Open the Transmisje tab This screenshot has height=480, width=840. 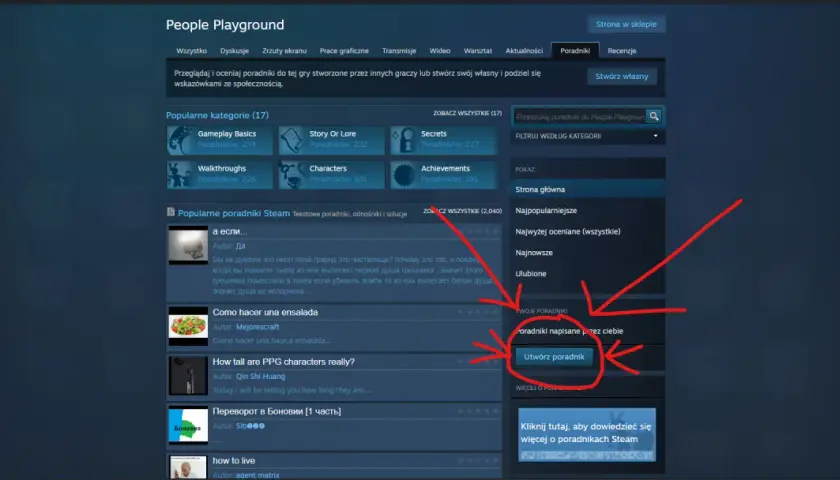pyautogui.click(x=399, y=51)
